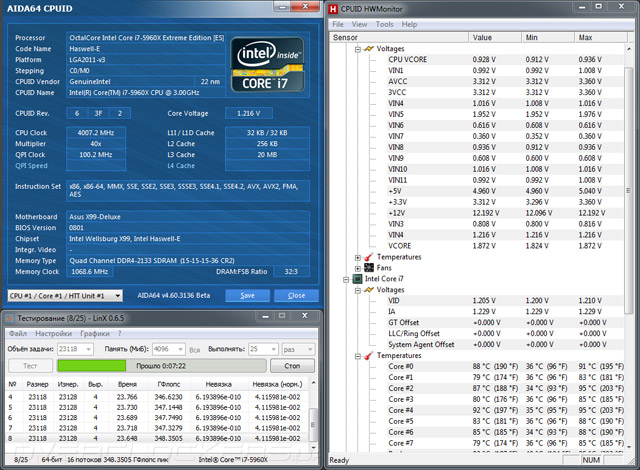Collapse the Intel Core i7 tree node
The height and width of the screenshot is (470, 640).
point(346,278)
